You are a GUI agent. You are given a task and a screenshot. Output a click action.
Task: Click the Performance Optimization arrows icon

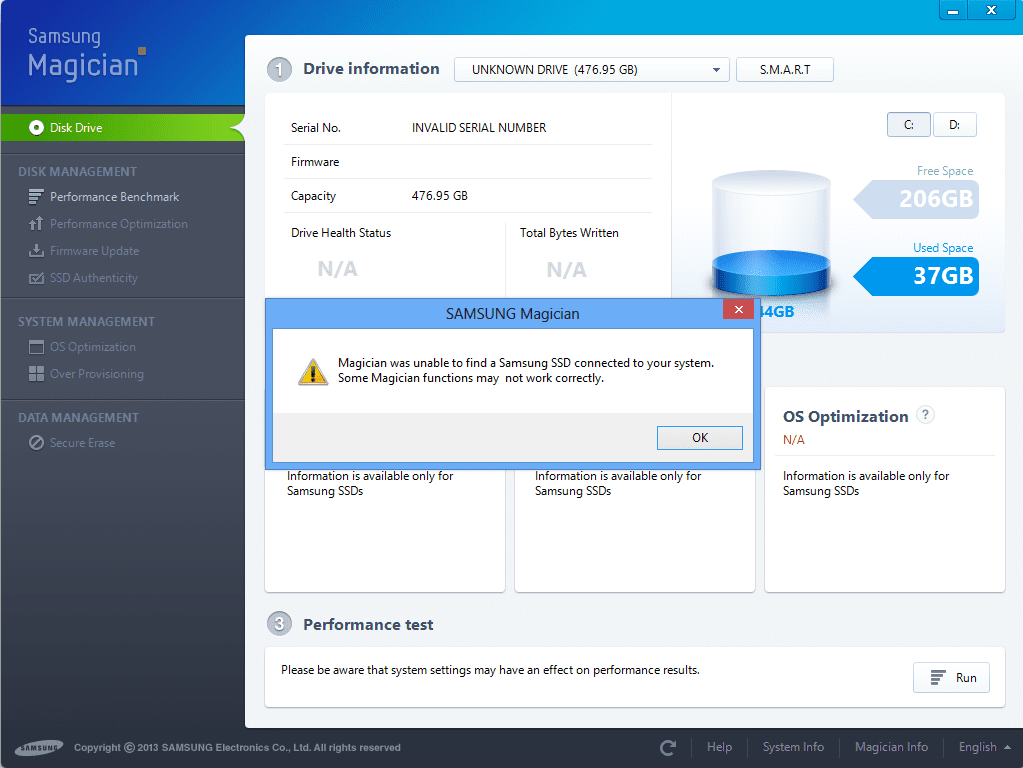(36, 224)
